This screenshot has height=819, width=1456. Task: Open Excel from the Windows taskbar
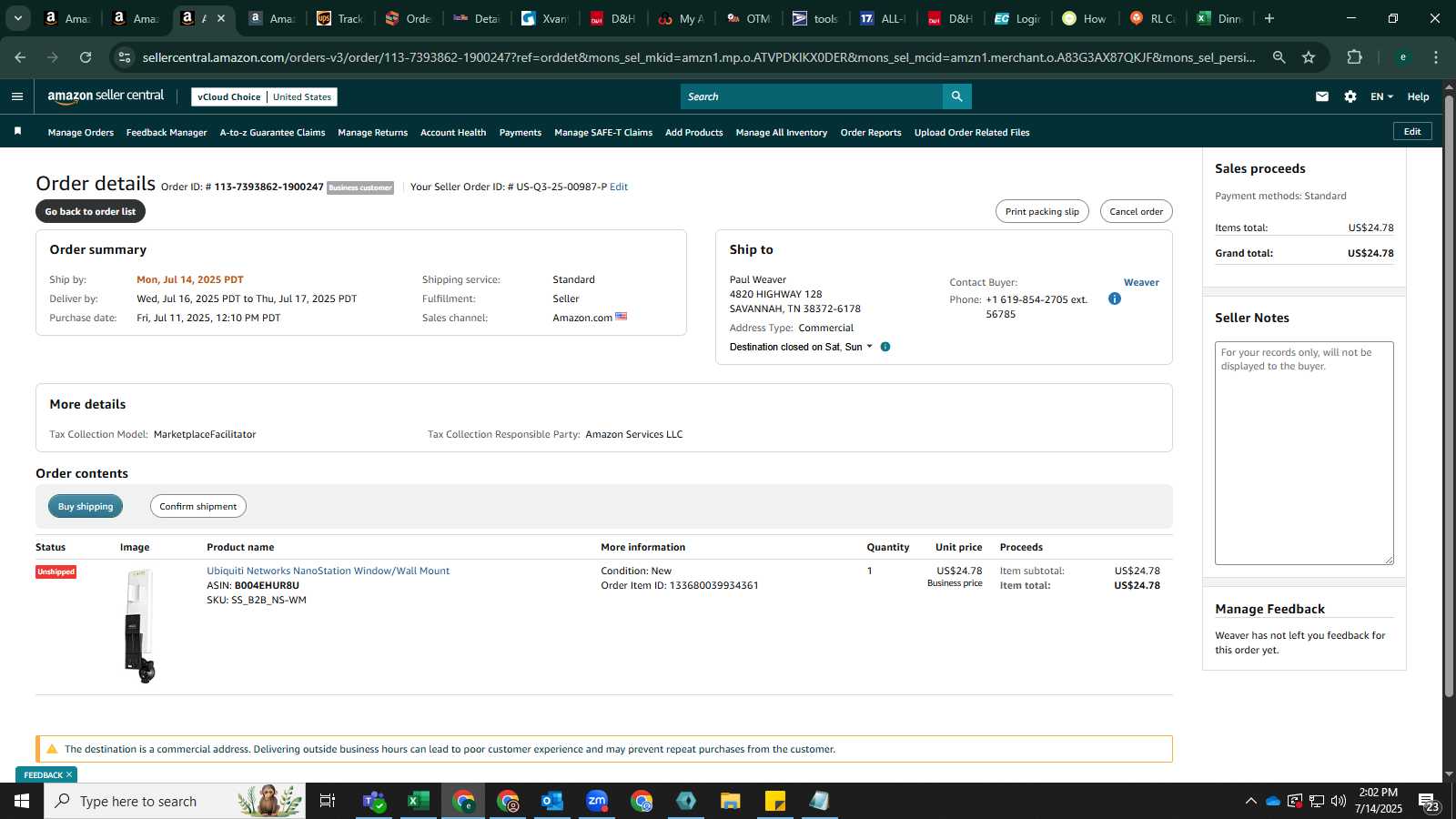[x=419, y=801]
